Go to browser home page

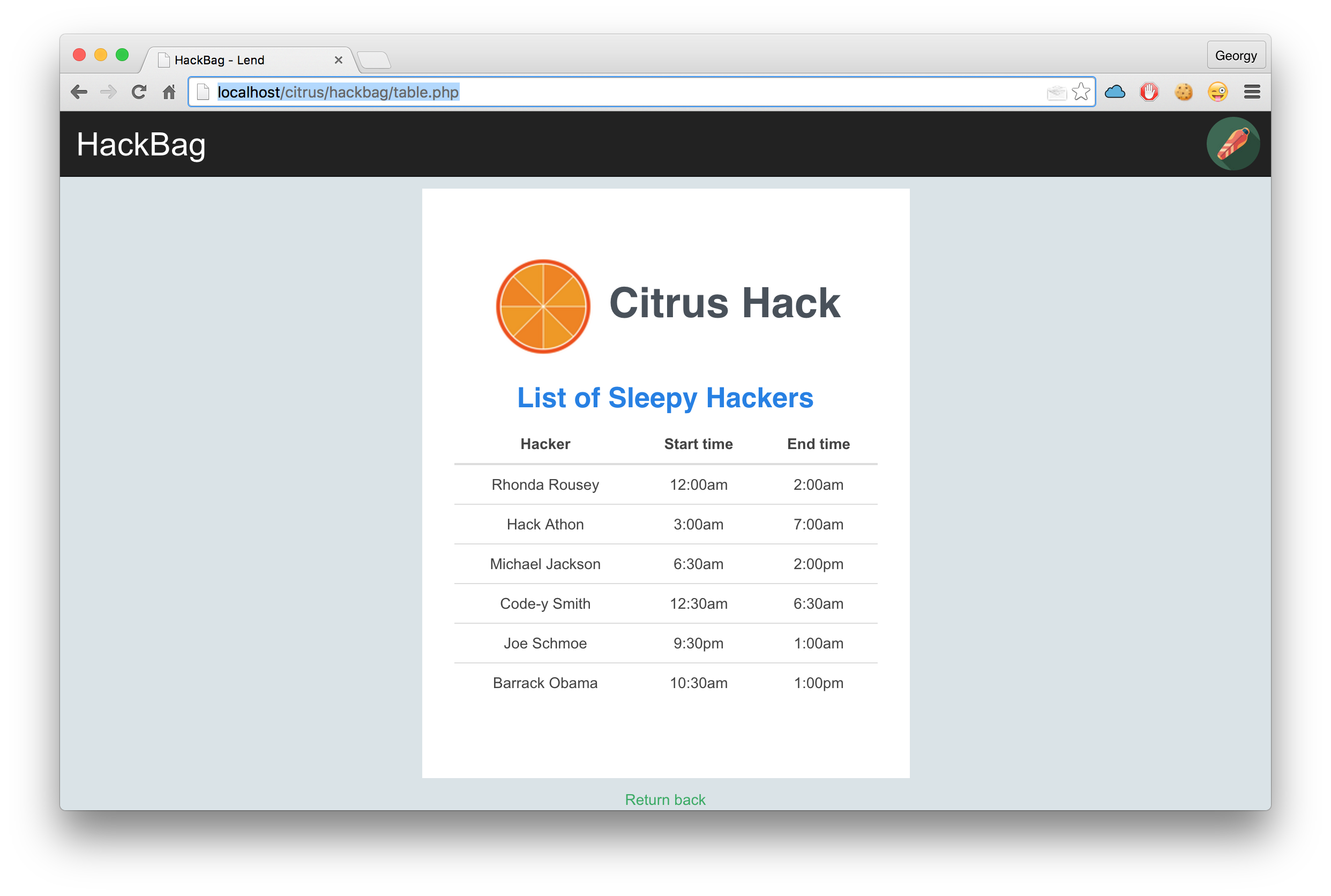[169, 92]
